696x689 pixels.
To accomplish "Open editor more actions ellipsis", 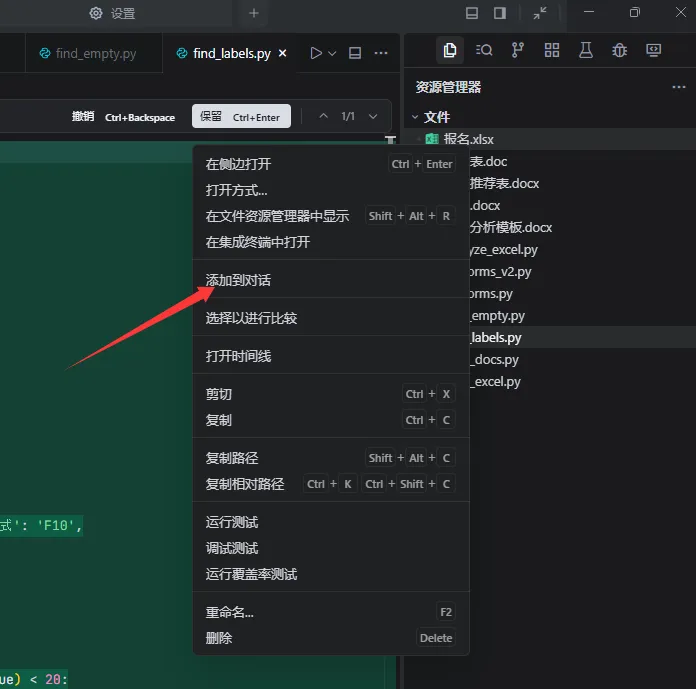I will click(381, 53).
